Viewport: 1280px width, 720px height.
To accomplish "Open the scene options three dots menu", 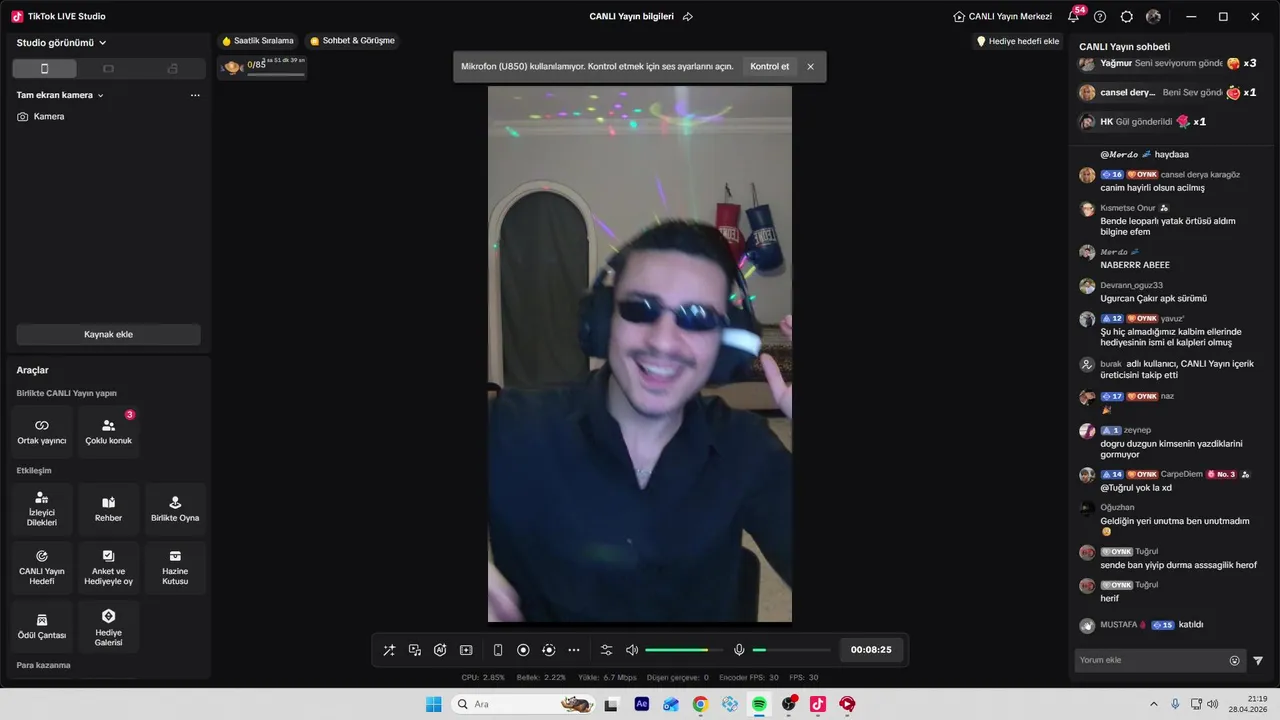I will pos(195,95).
